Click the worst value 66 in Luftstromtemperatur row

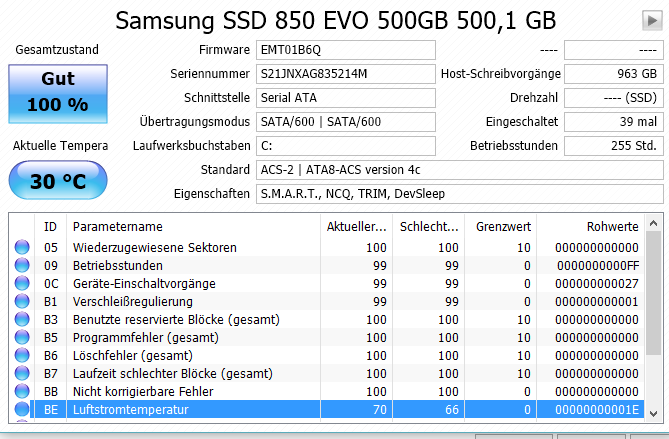(452, 410)
